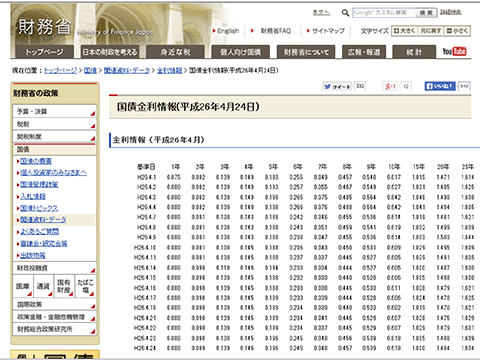Open the 国債トピックス sidebar link

coord(39,208)
